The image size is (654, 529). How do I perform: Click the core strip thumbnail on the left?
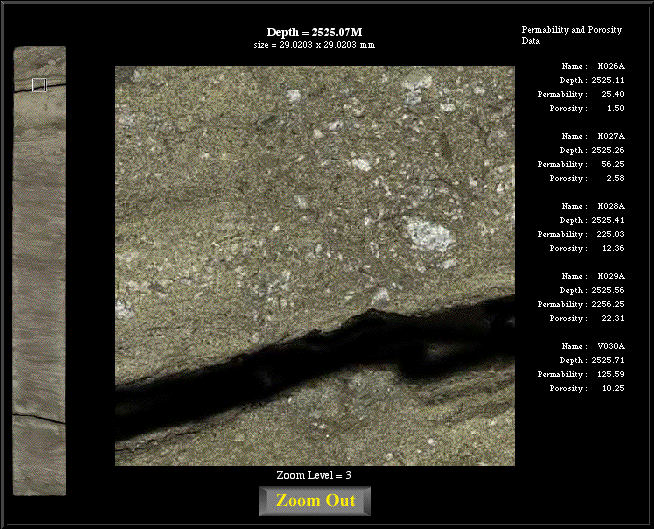click(x=39, y=271)
